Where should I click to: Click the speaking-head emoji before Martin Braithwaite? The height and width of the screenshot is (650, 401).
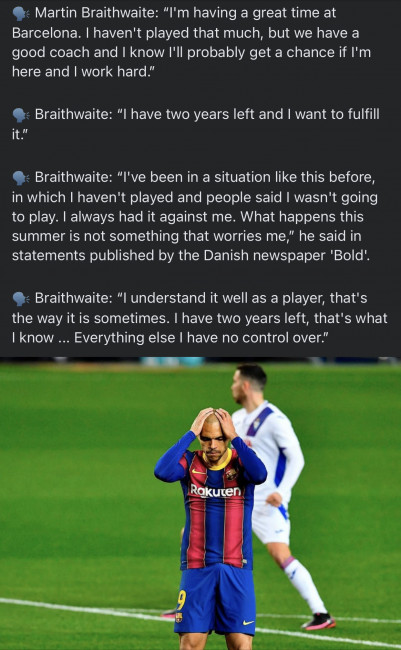[20, 14]
